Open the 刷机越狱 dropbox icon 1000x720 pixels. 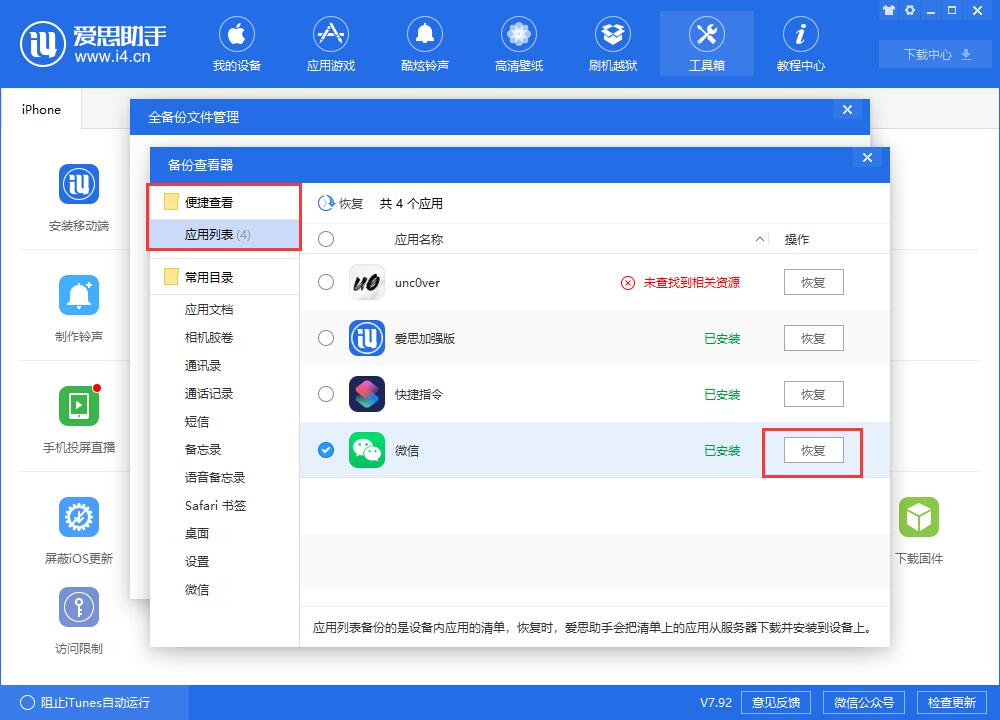click(x=612, y=35)
